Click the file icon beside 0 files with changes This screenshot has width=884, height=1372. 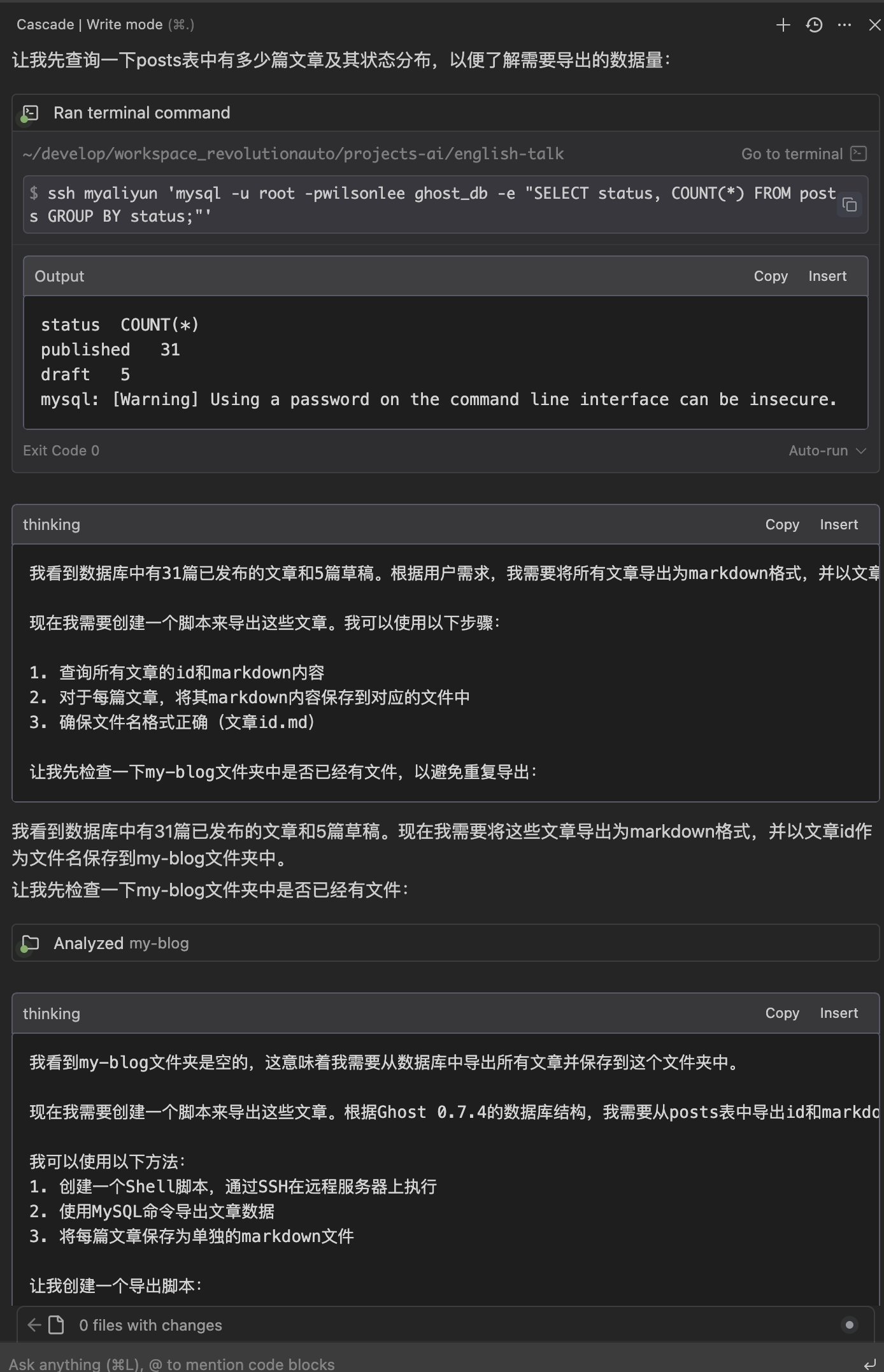point(57,1325)
